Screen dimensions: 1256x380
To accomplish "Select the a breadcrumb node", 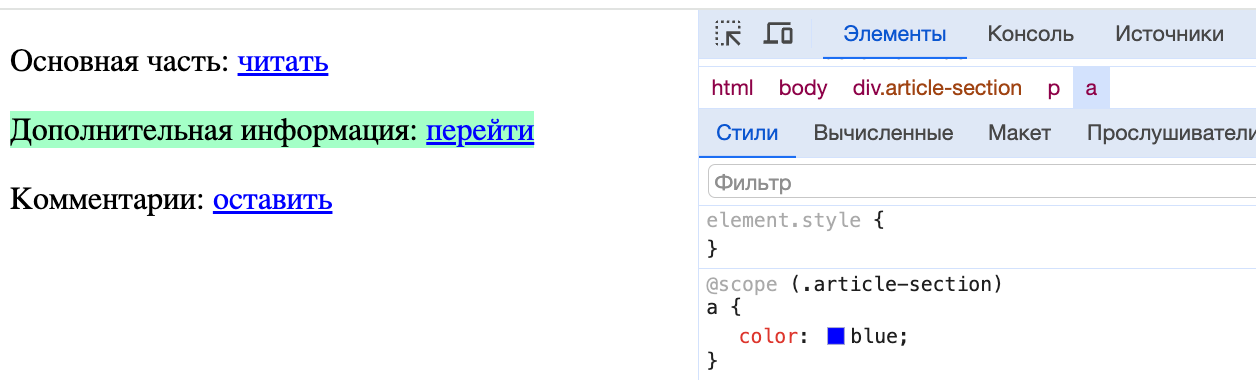I will coord(1091,88).
